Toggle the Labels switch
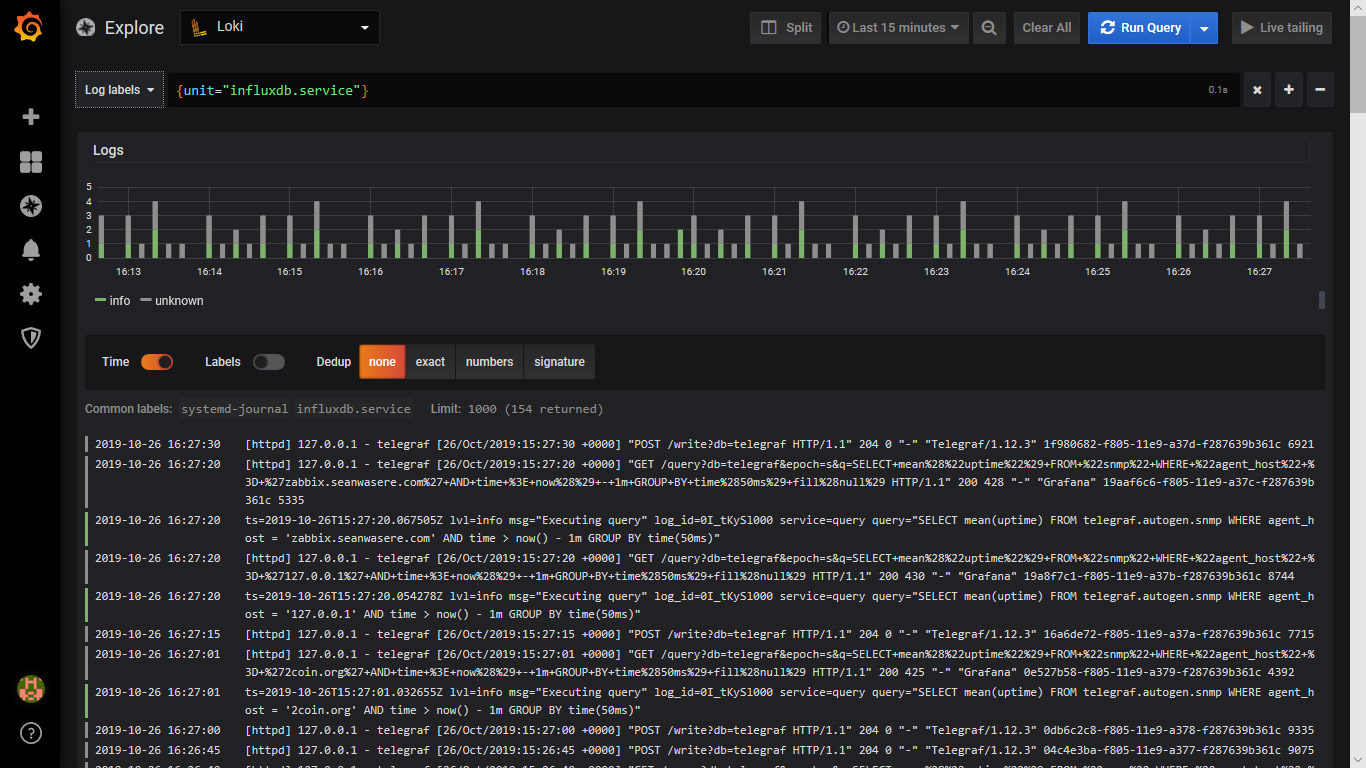1366x768 pixels. 269,362
